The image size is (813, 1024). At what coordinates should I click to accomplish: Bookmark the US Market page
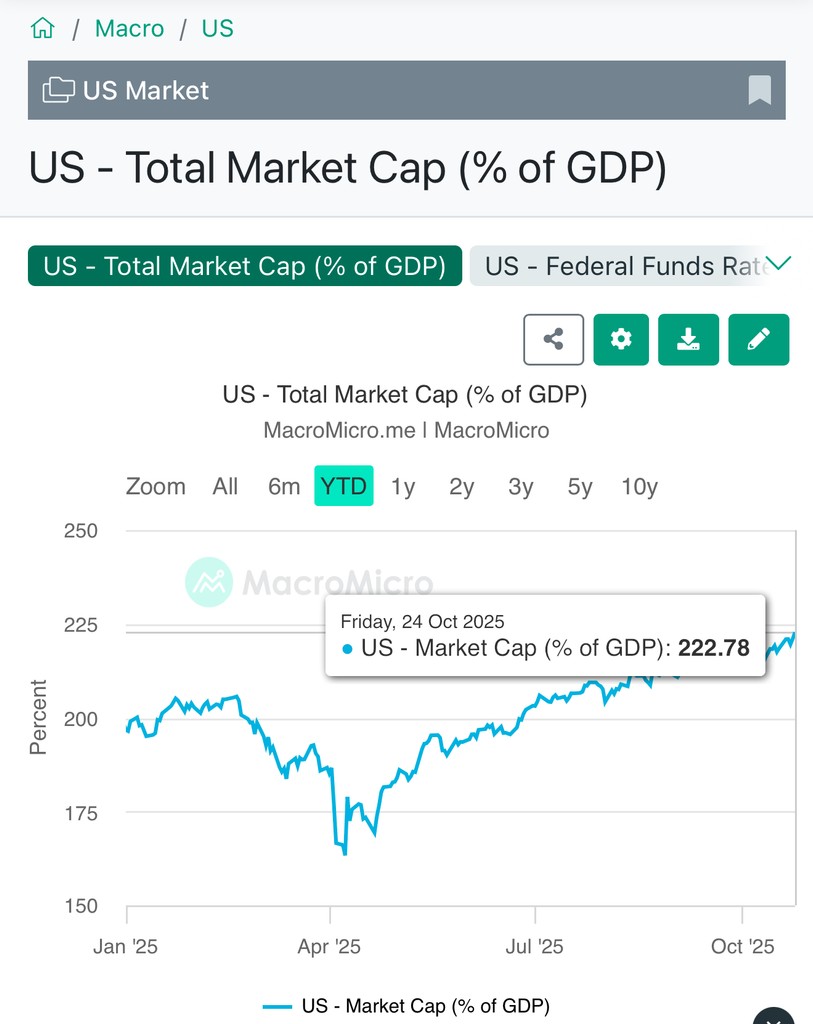click(x=759, y=90)
